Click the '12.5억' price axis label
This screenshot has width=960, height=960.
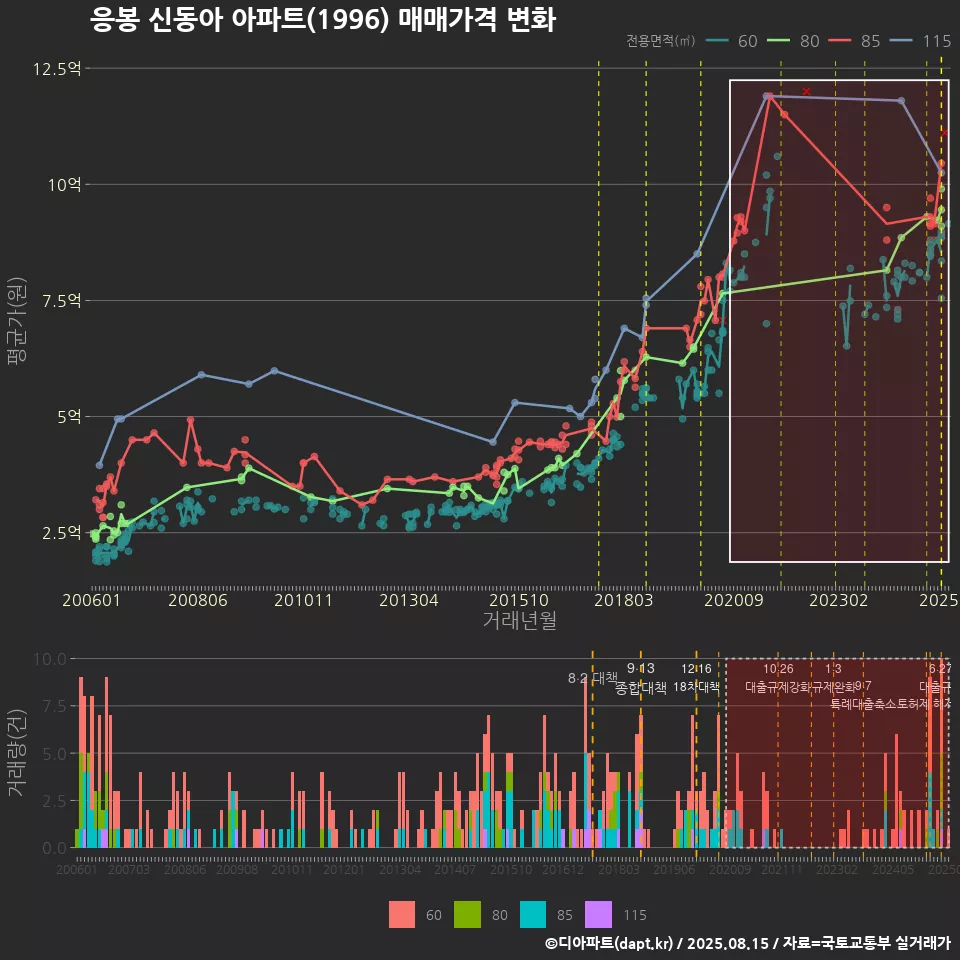tap(57, 69)
